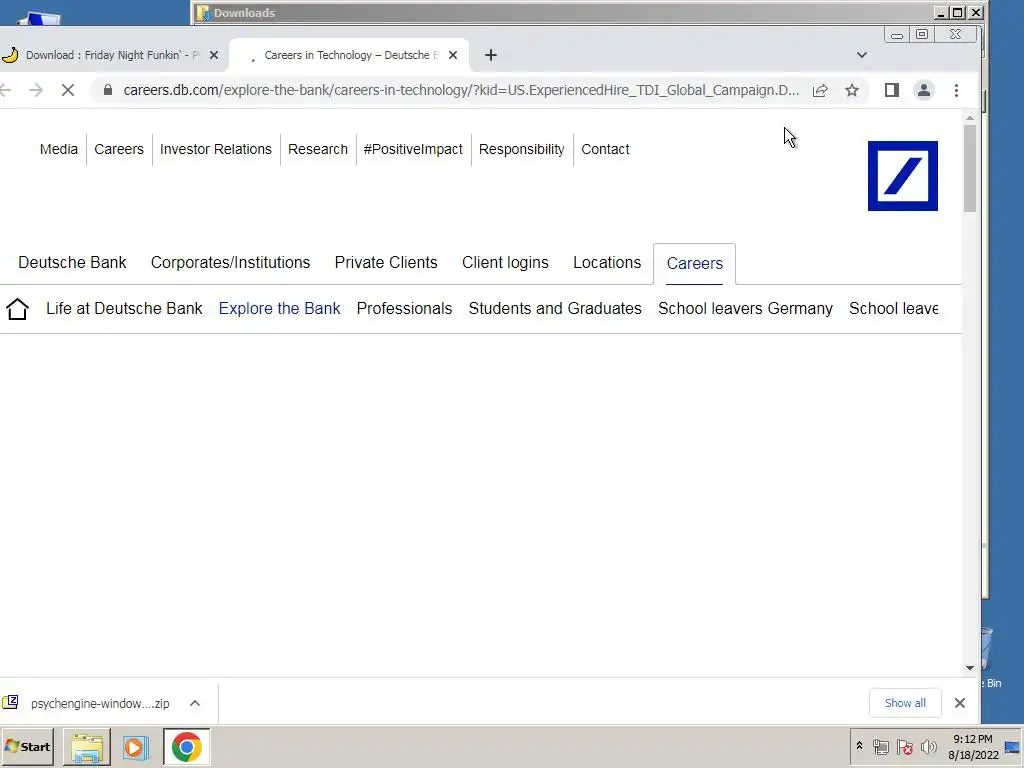This screenshot has width=1024, height=768.
Task: Open Action Center flag icon
Action: point(904,747)
